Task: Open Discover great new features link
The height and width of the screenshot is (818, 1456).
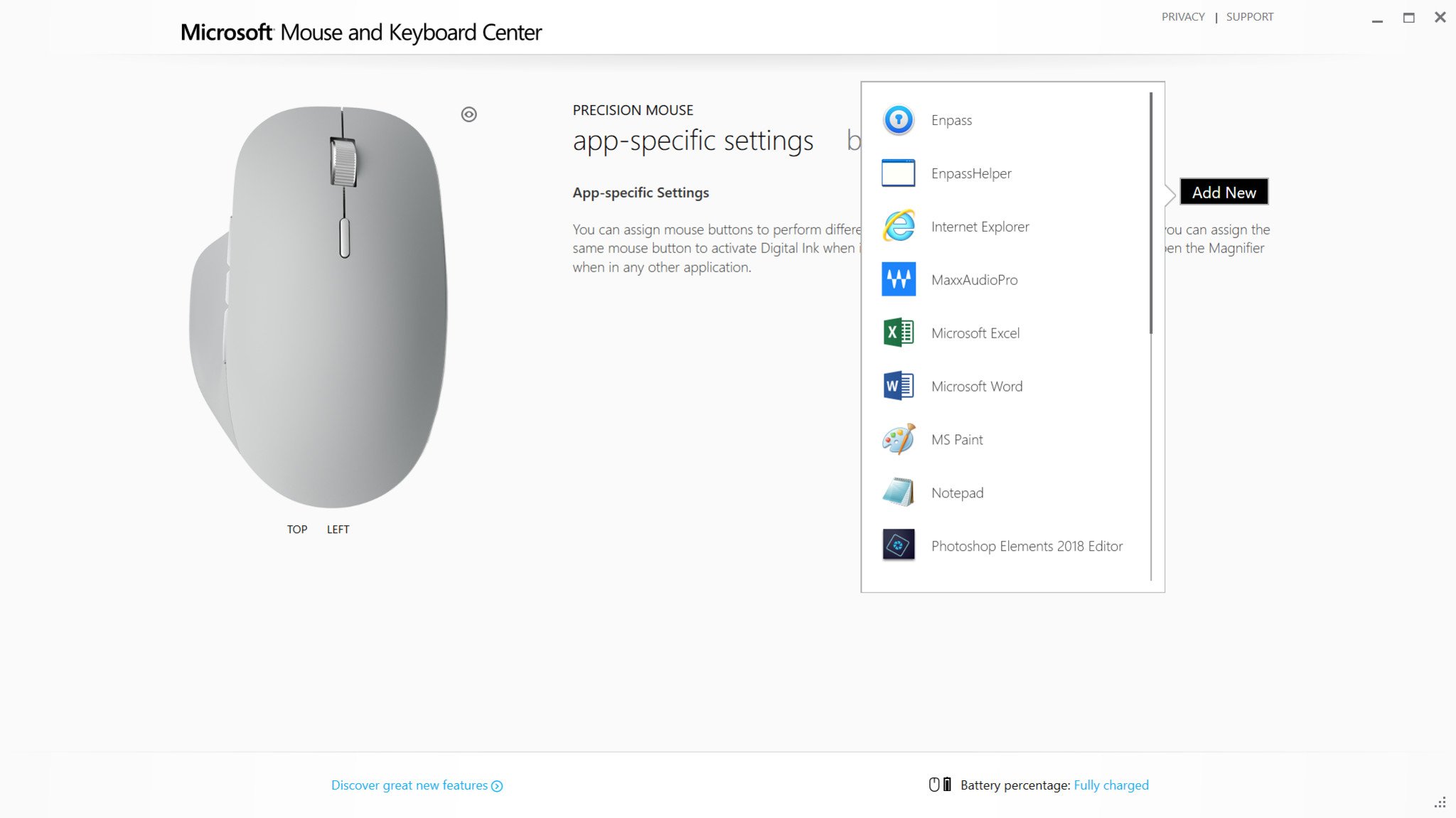Action: click(x=417, y=785)
